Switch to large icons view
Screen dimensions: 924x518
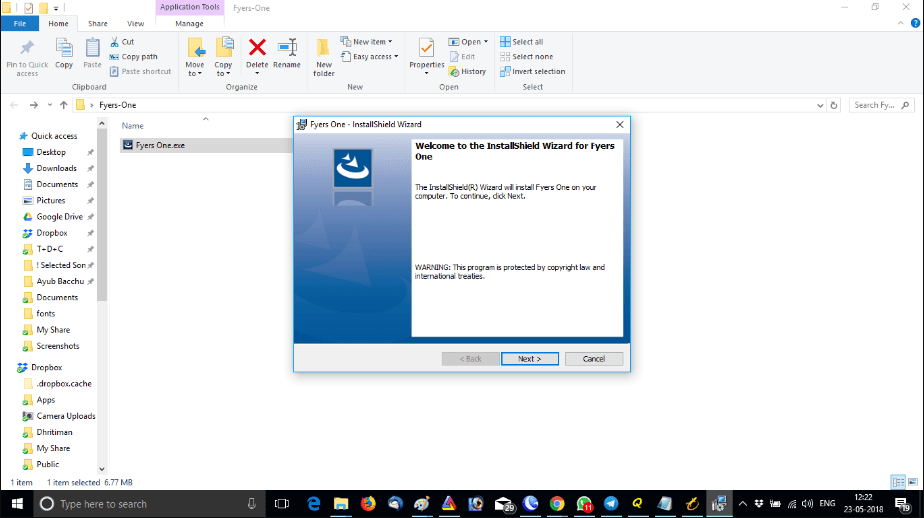tap(913, 482)
